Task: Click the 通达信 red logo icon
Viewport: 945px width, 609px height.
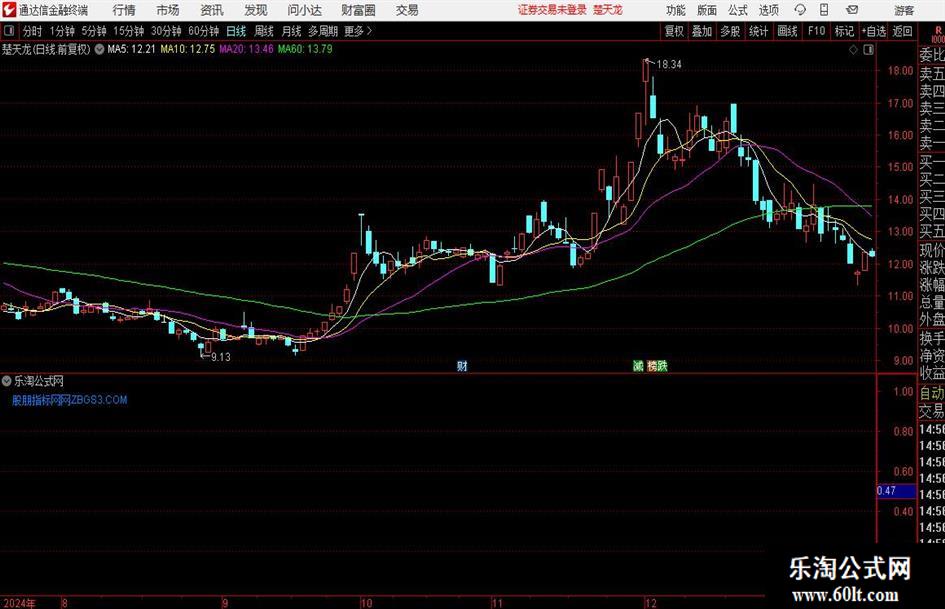Action: click(x=9, y=10)
